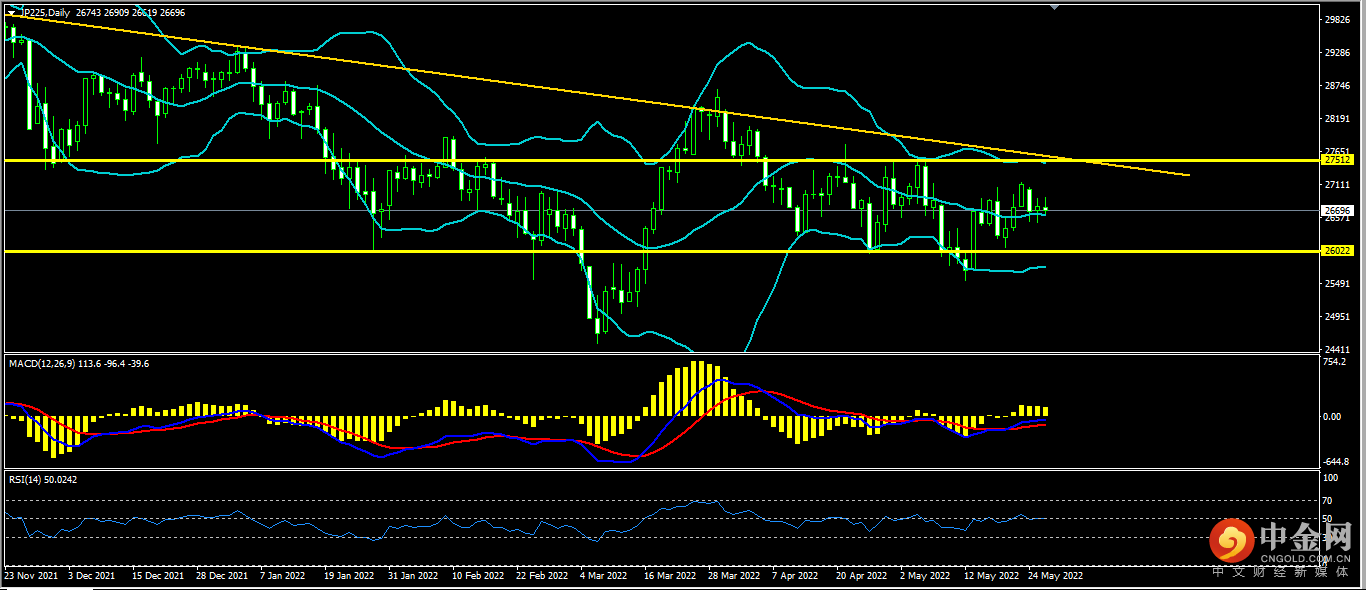The image size is (1366, 590).
Task: Select the 7 Apr 2022 date label
Action: (x=794, y=576)
